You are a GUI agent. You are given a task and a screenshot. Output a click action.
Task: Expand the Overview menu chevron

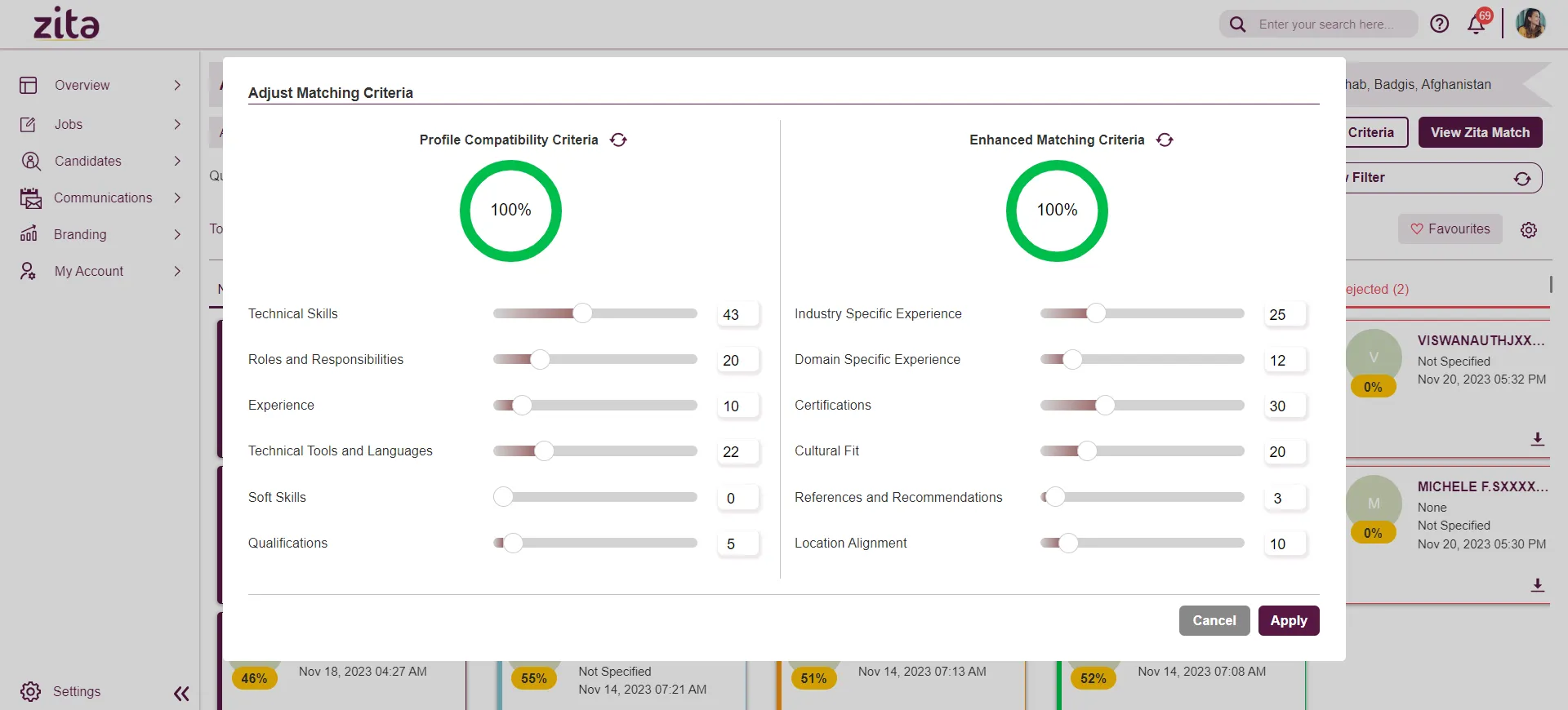click(x=177, y=85)
